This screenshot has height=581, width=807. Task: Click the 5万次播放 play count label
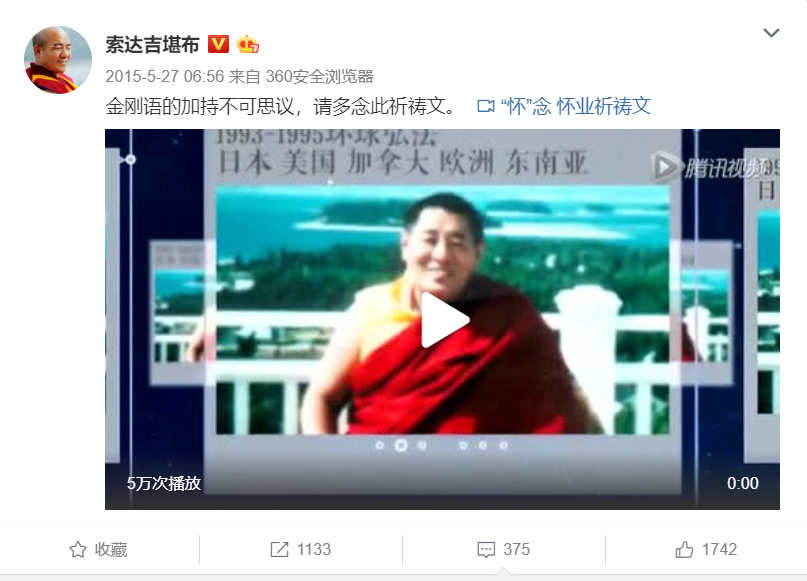pyautogui.click(x=164, y=483)
